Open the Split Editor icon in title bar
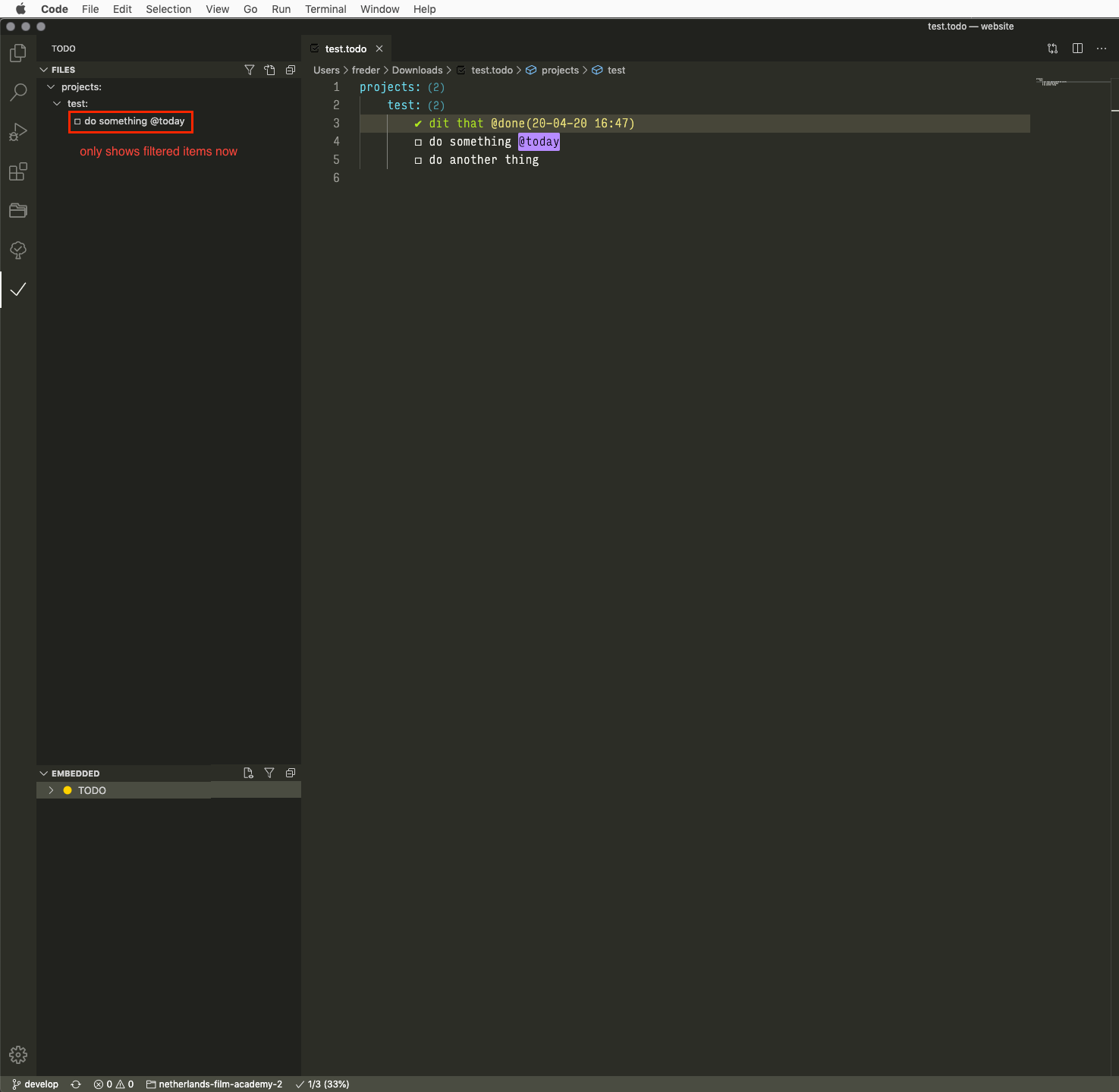1119x1092 pixels. 1077,48
